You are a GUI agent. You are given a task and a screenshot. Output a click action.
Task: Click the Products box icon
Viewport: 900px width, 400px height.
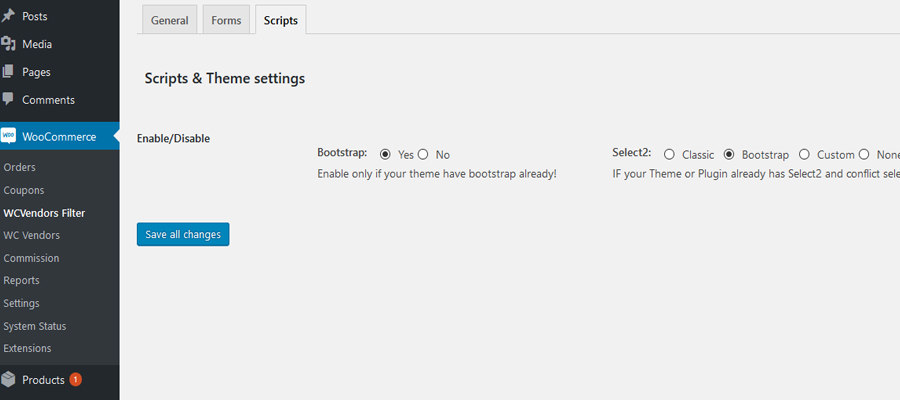coord(8,380)
